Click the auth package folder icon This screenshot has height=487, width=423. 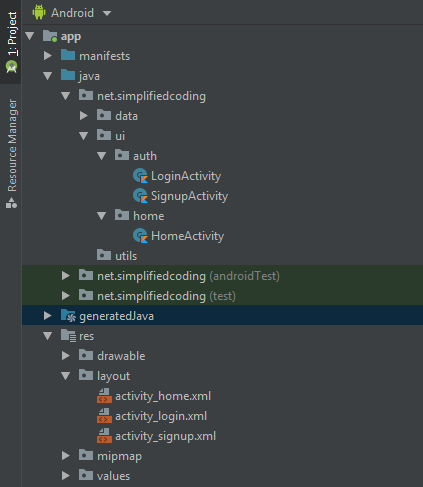click(122, 155)
